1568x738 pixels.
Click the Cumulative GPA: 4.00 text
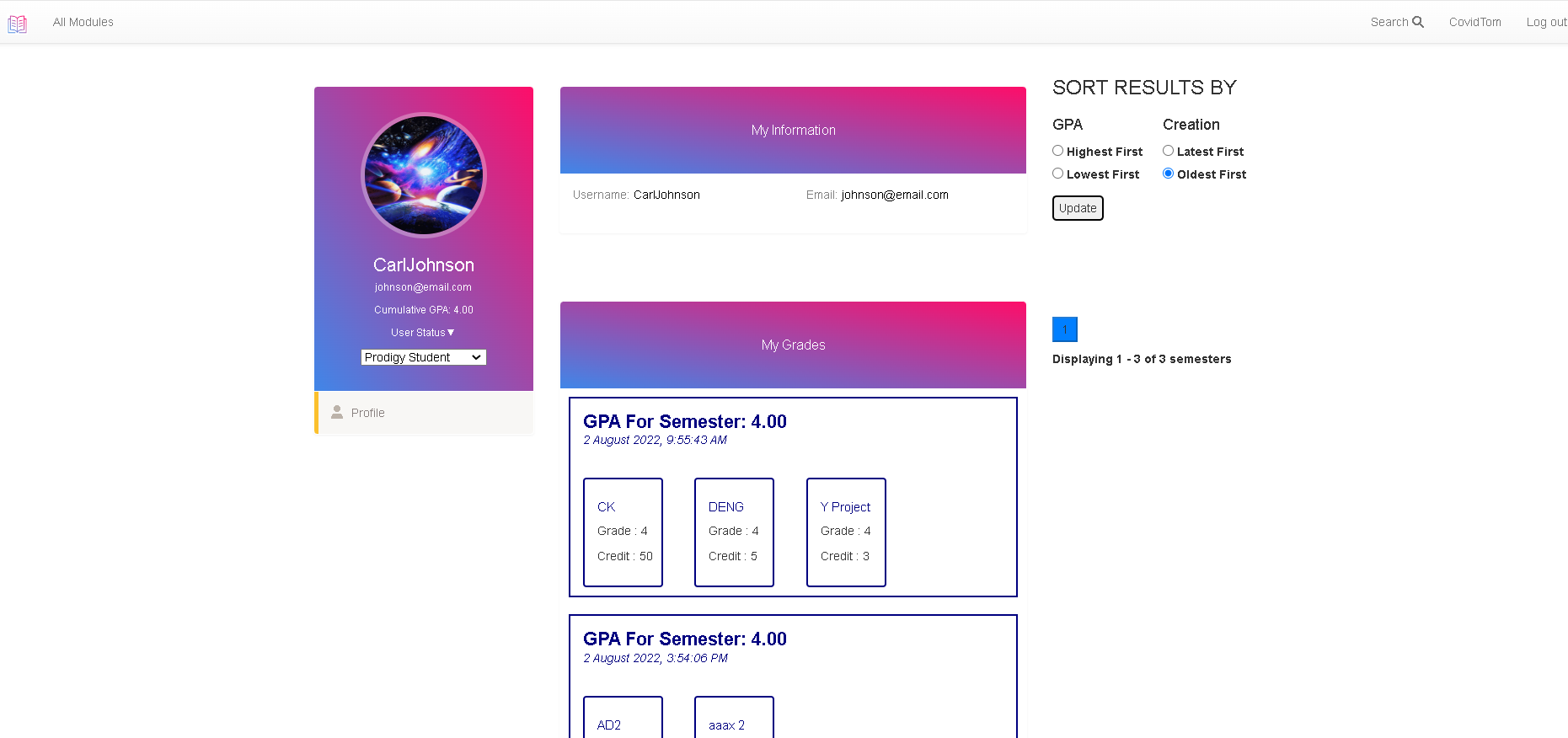[x=424, y=310]
